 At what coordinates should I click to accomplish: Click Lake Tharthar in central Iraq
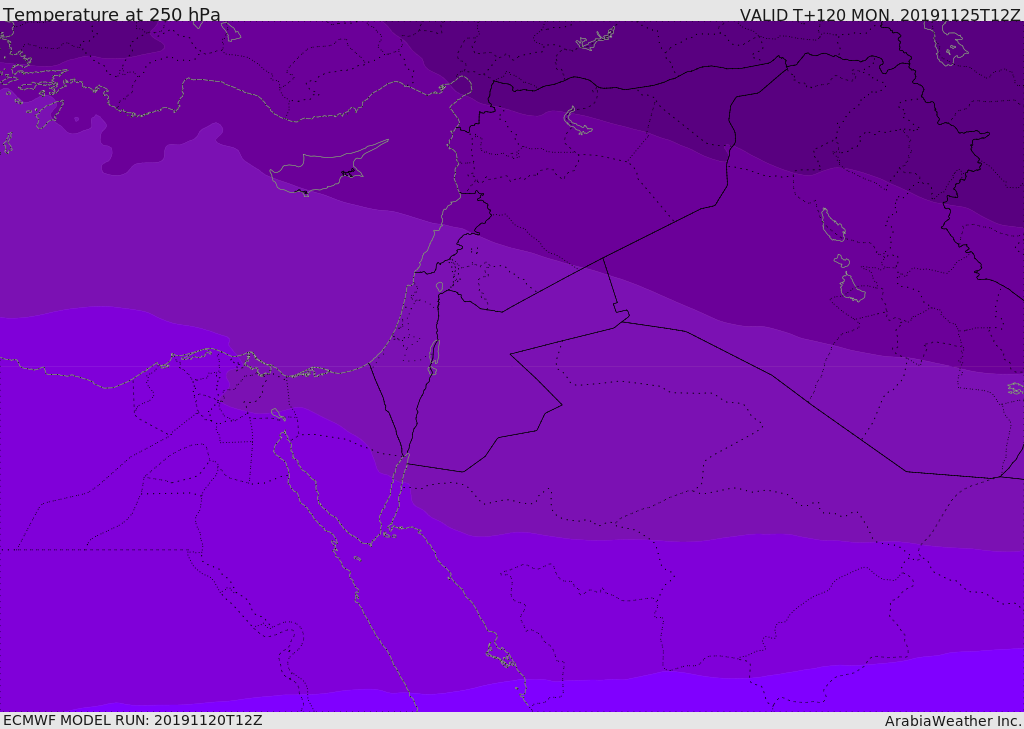832,225
